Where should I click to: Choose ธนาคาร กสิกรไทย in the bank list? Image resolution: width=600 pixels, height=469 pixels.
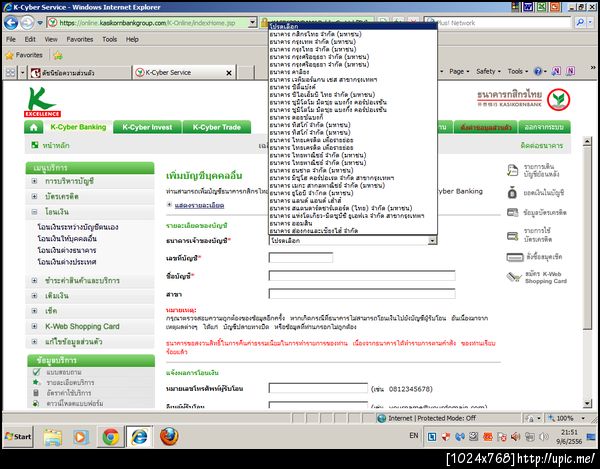click(352, 34)
